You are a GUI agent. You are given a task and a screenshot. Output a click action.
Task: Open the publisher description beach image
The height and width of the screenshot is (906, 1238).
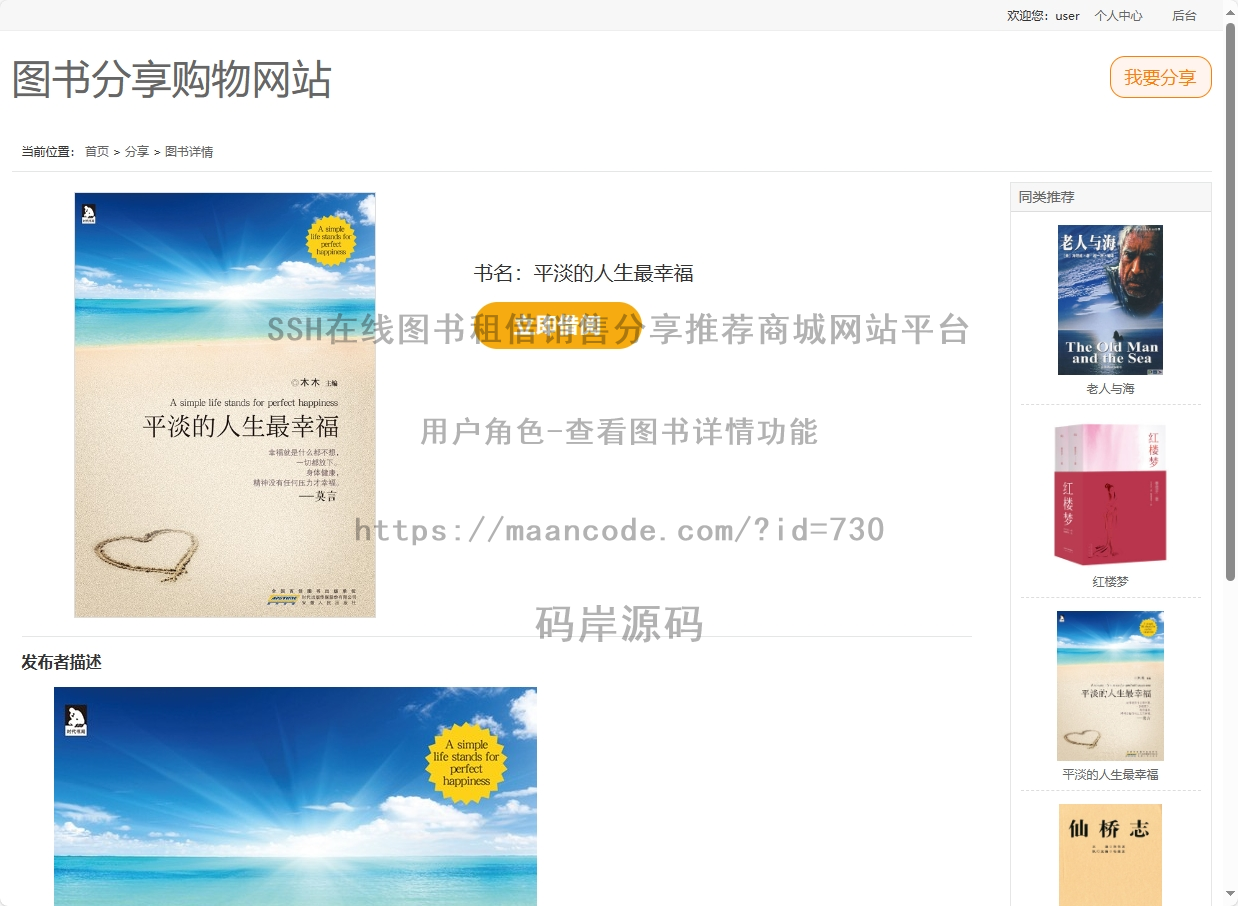(295, 796)
